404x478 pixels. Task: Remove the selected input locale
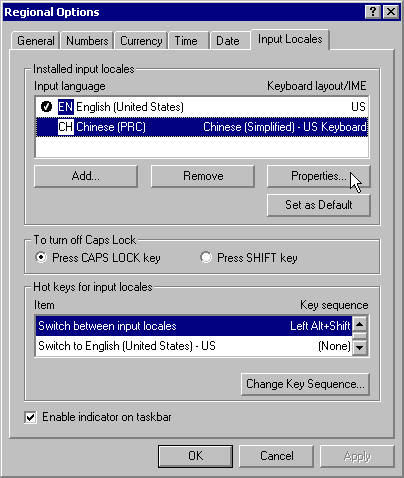click(x=203, y=176)
